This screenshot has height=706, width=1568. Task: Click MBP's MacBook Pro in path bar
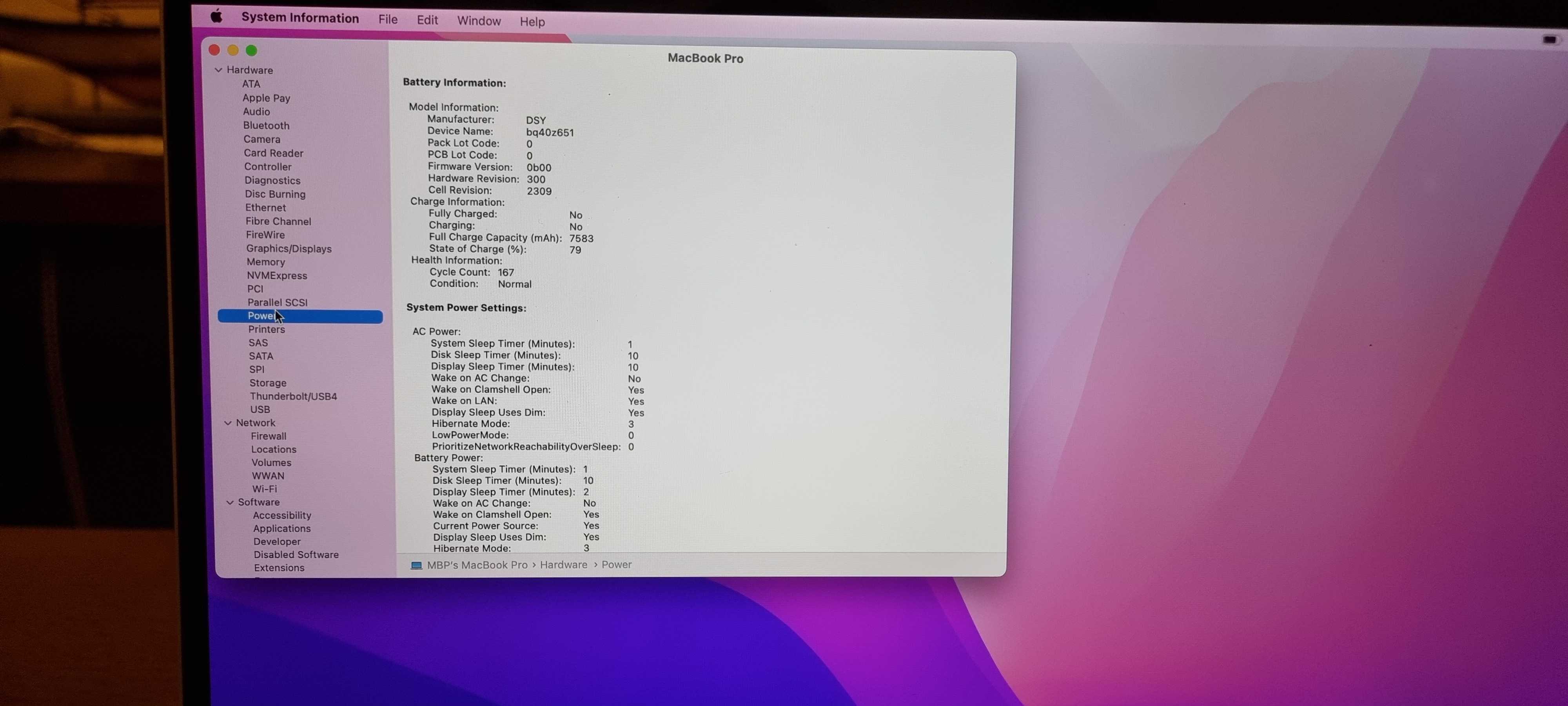pos(477,565)
